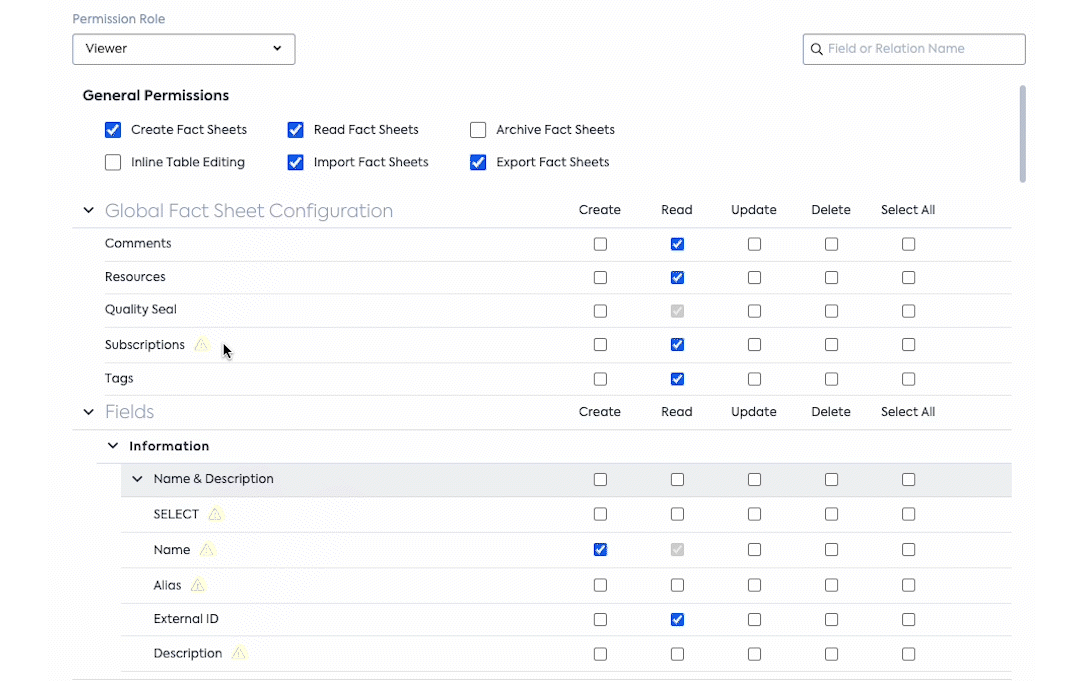Click the warning icon beside Alias
The width and height of the screenshot is (1082, 684).
[x=197, y=585]
